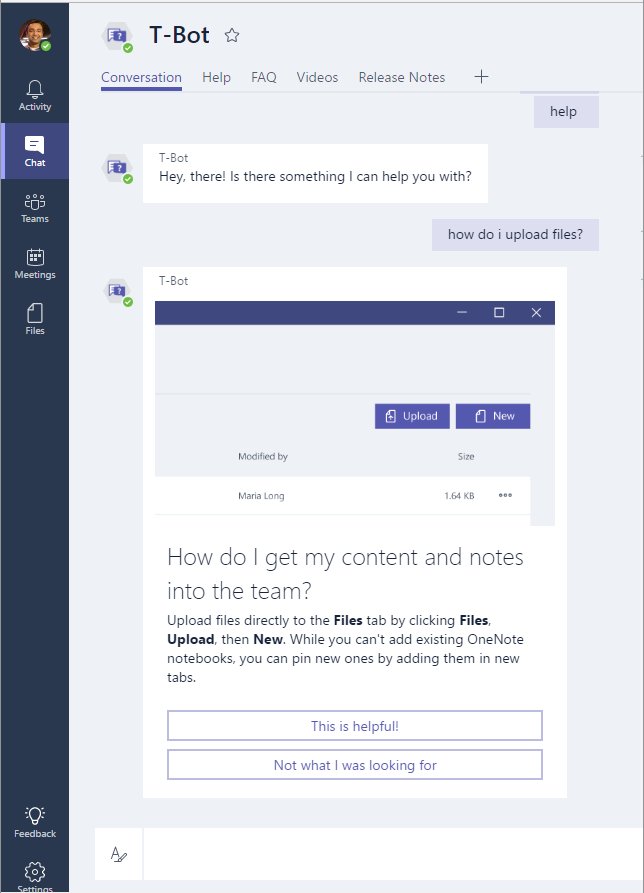Open the Activity bell icon
Screen dimensions: 644x893
(35, 95)
